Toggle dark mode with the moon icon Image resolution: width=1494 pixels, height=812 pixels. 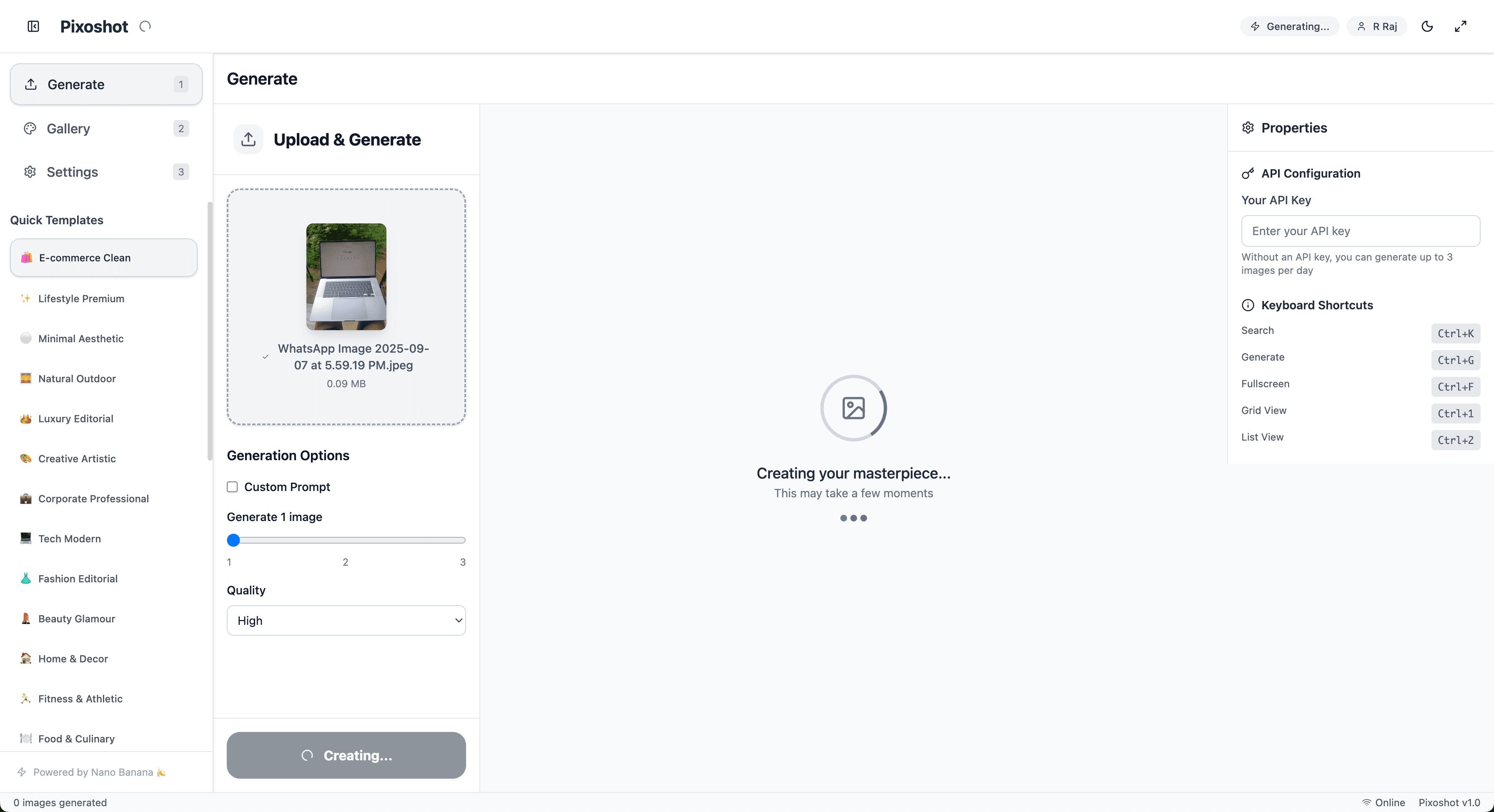(1427, 26)
